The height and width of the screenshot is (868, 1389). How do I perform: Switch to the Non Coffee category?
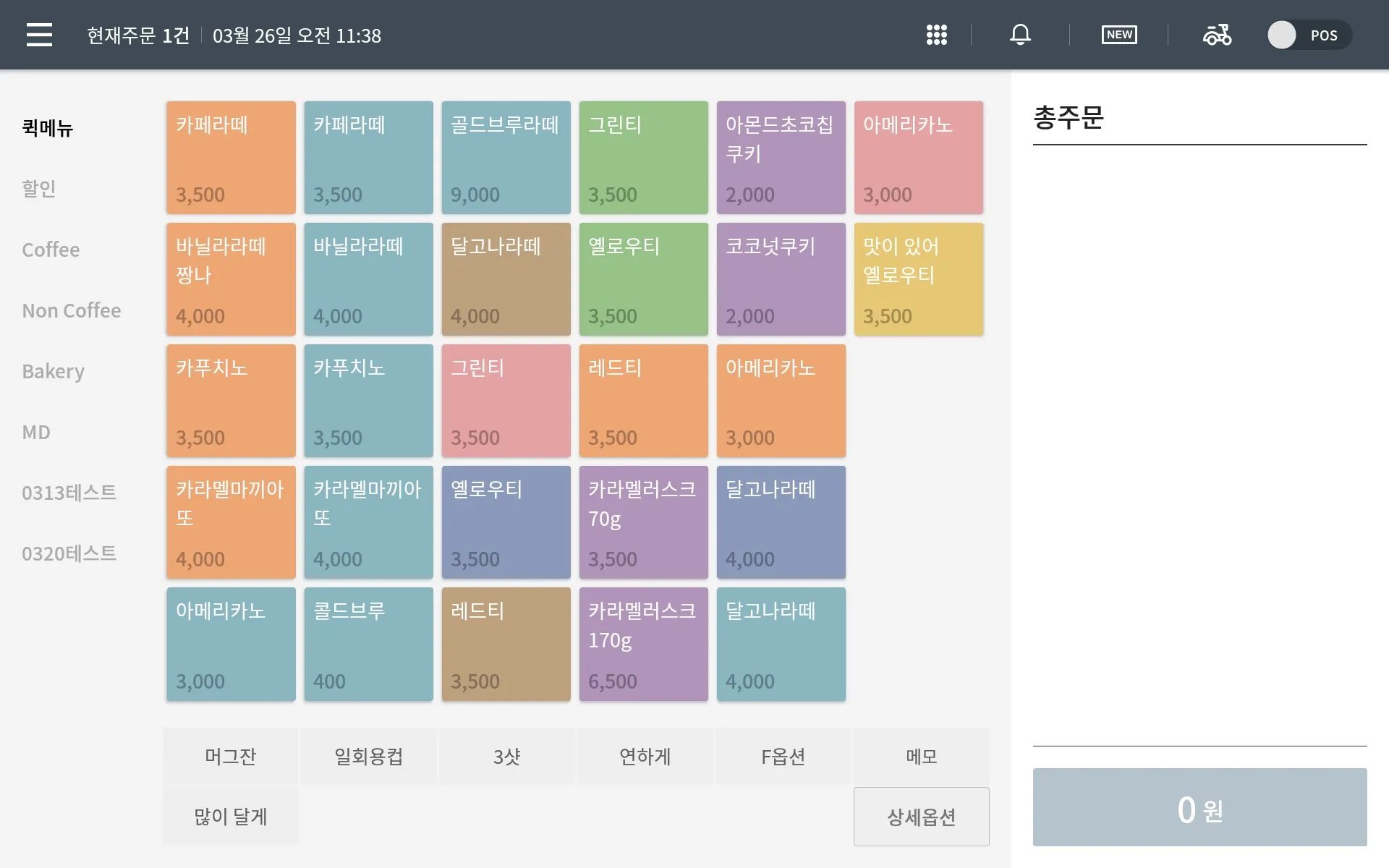coord(71,310)
